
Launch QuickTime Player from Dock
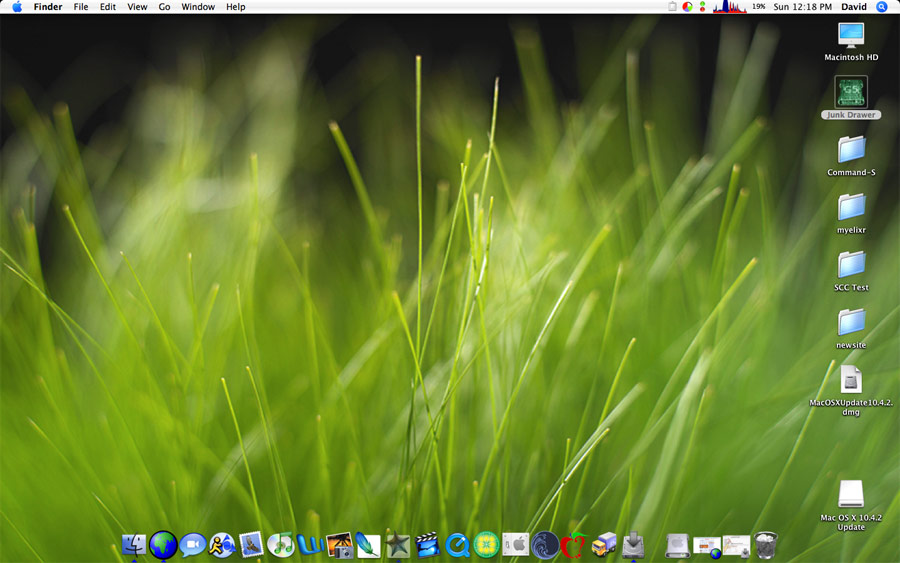(x=458, y=545)
